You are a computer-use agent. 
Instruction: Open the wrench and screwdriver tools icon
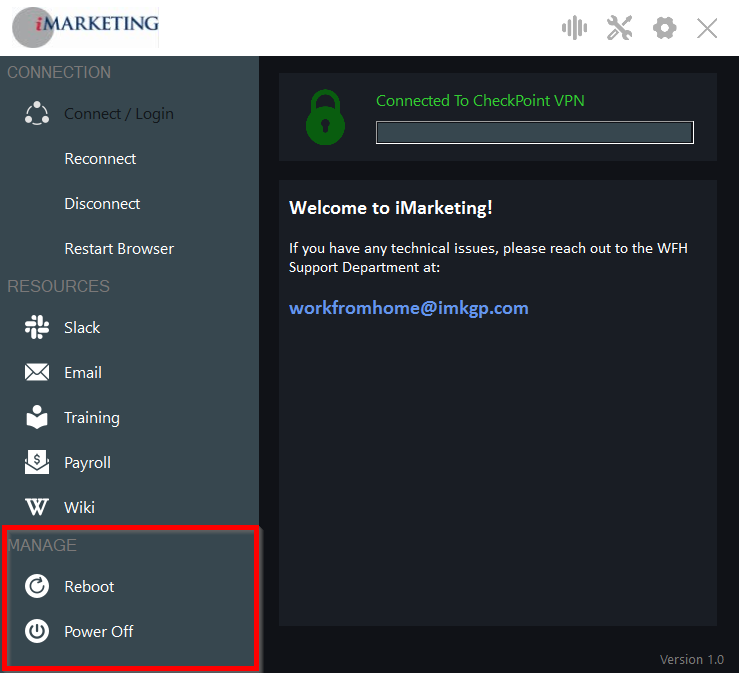coord(619,28)
